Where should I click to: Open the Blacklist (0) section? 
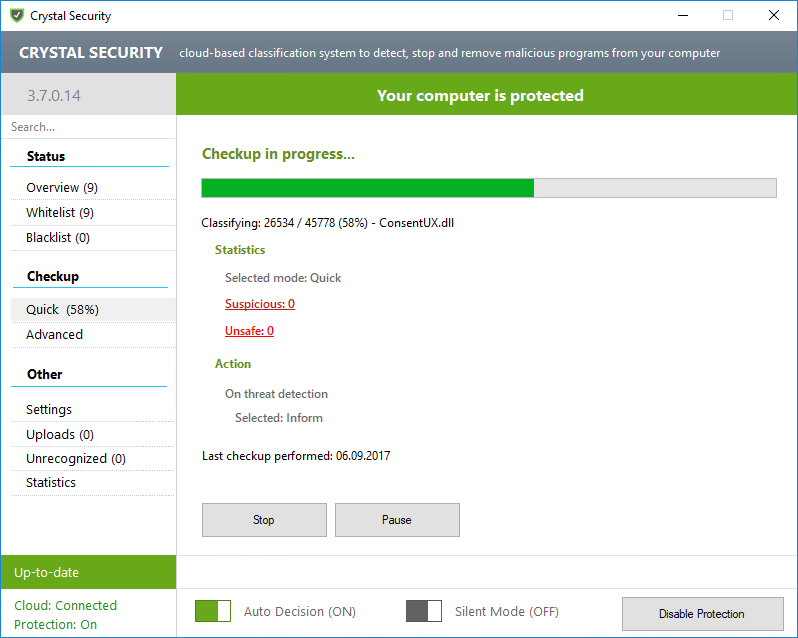click(58, 238)
